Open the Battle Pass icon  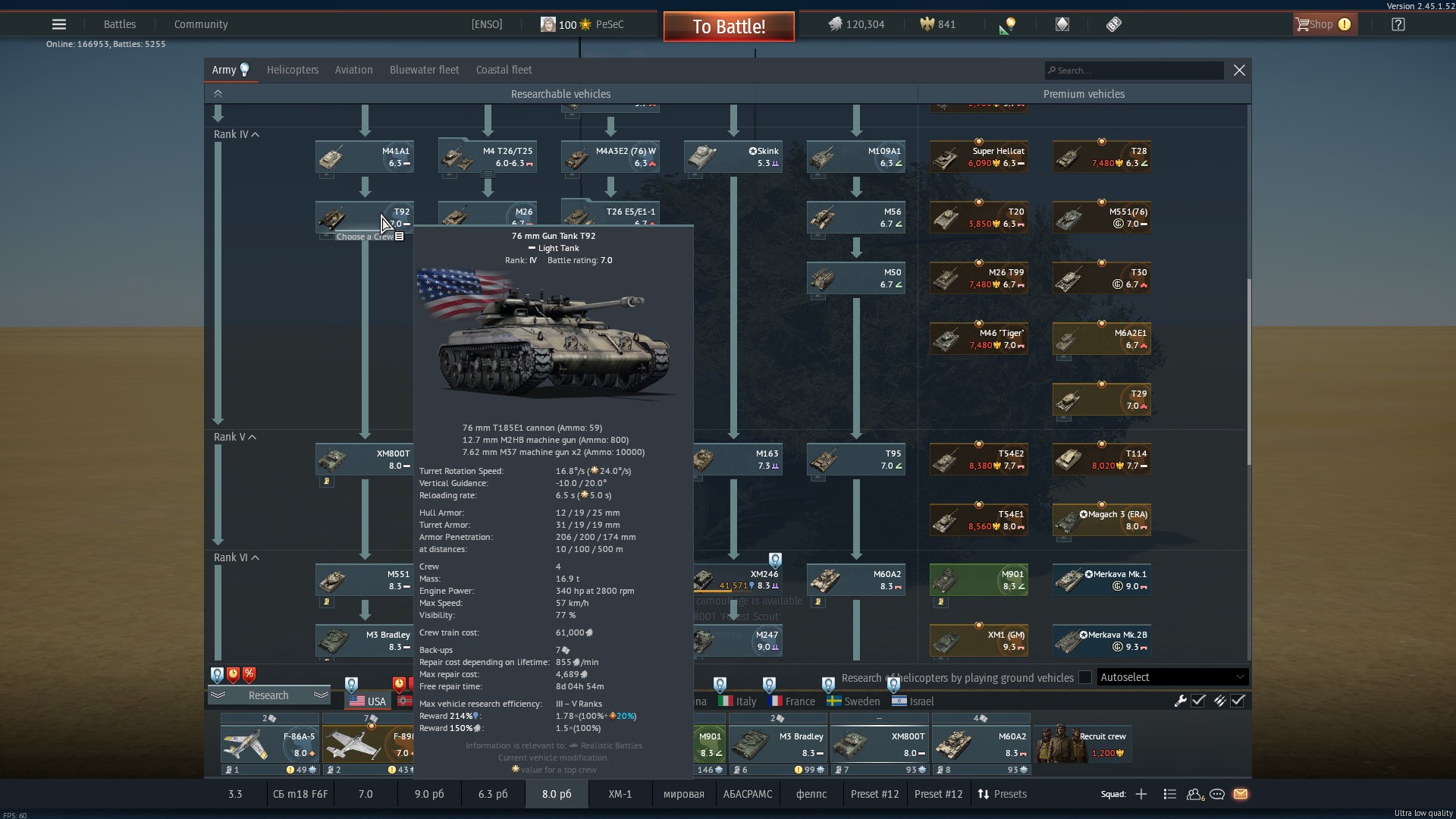point(1114,24)
